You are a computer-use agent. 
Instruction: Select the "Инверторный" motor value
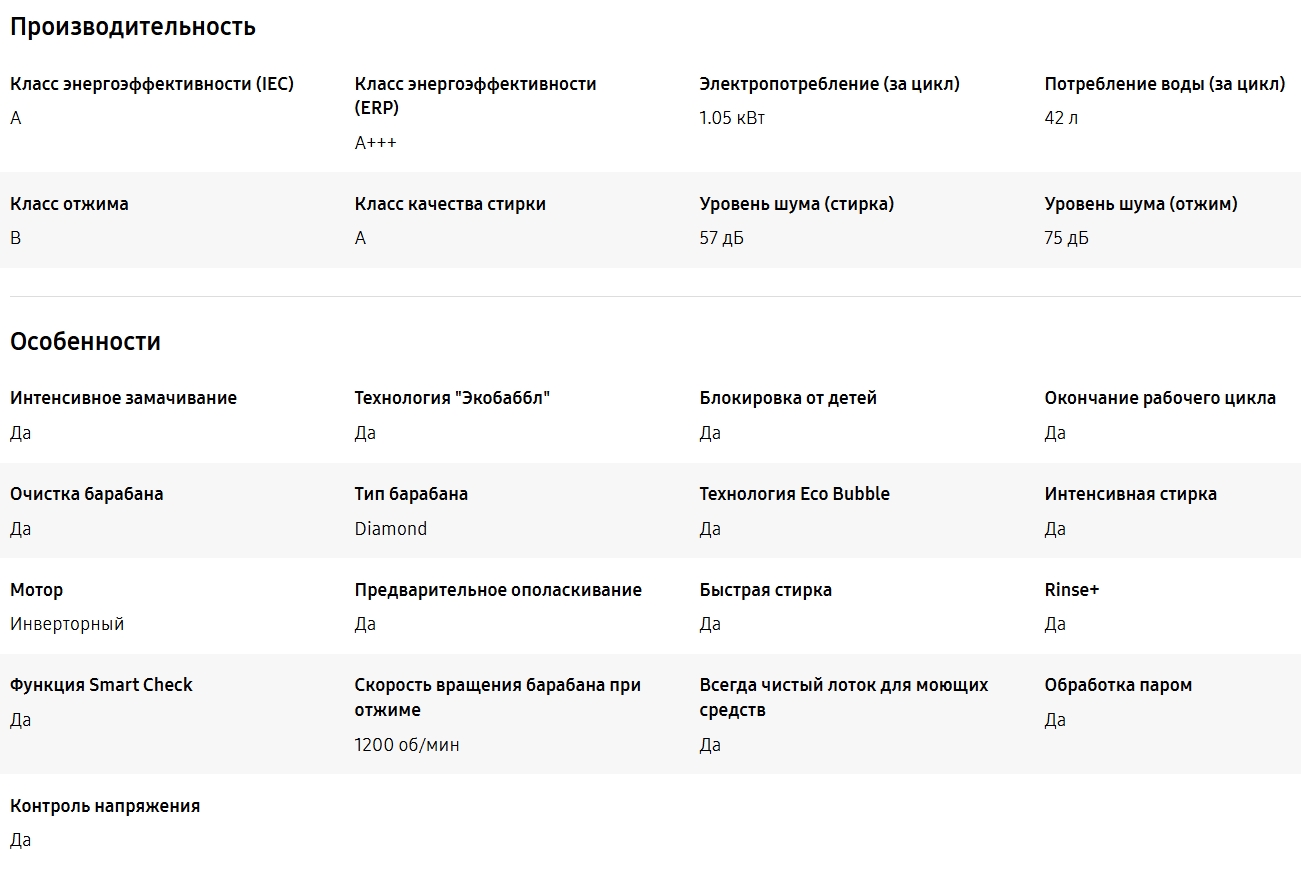coord(67,624)
